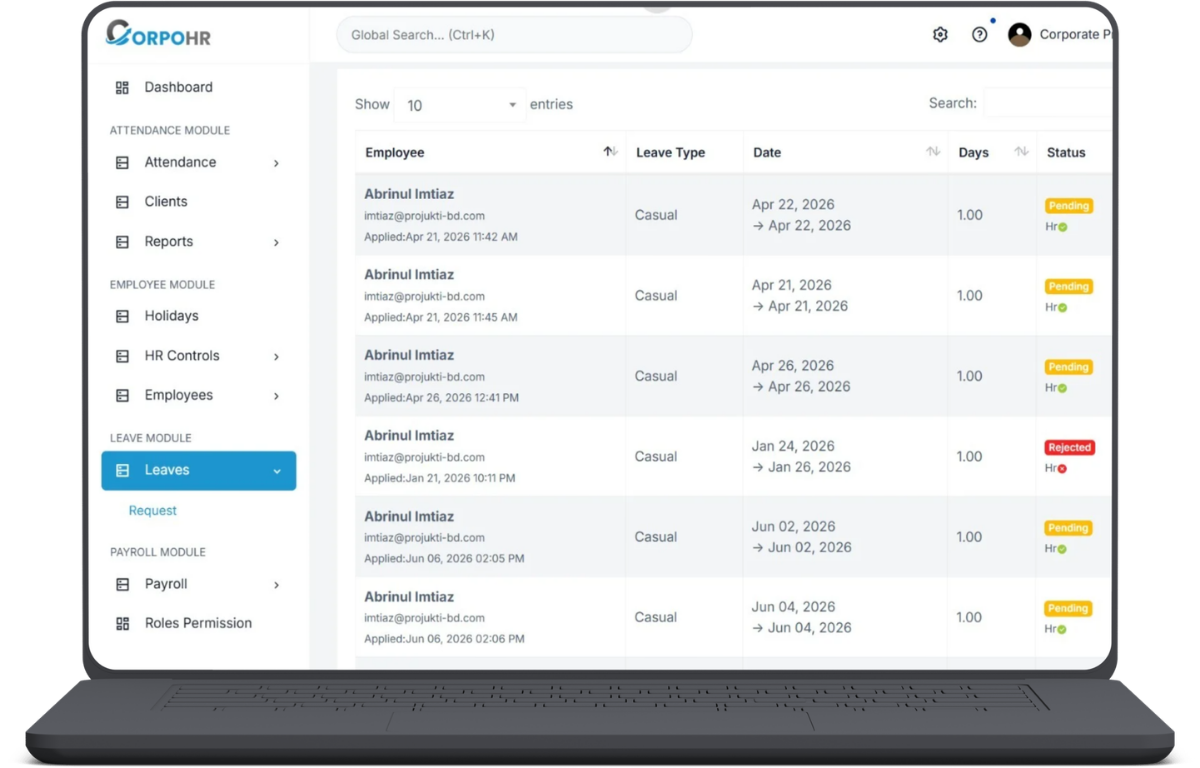Click the Roles Permission grid icon
1200x768 pixels.
click(x=123, y=624)
